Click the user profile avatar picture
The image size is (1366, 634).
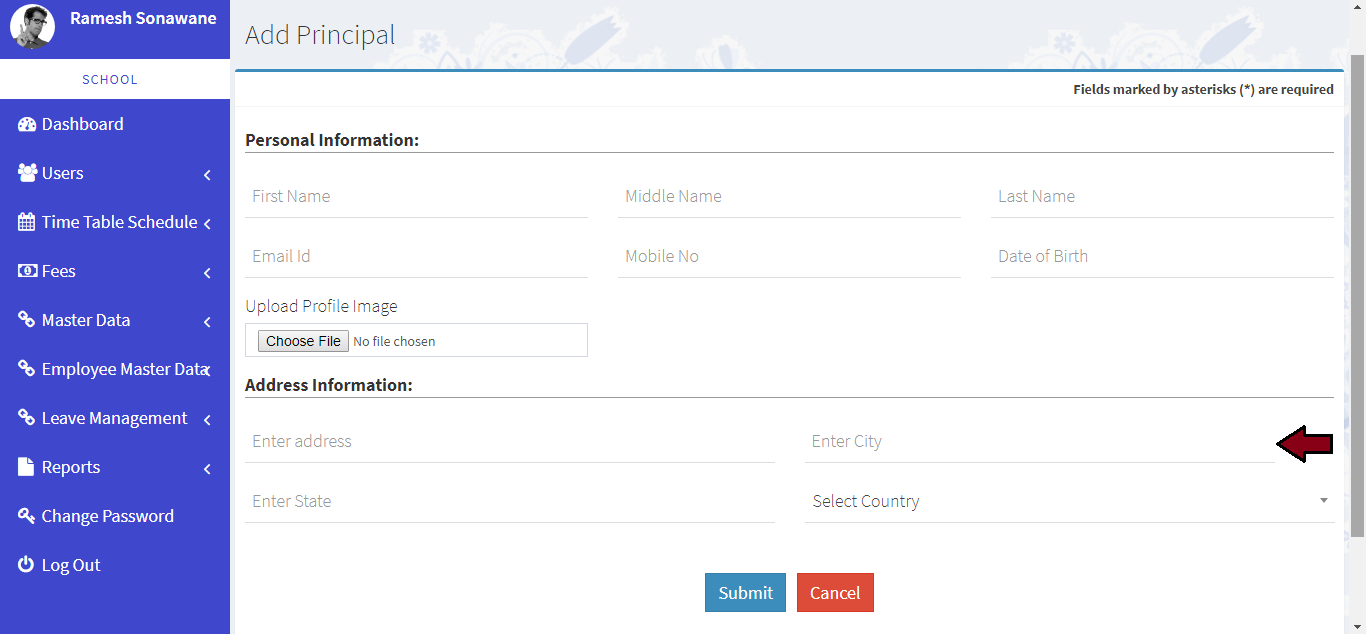[32, 27]
